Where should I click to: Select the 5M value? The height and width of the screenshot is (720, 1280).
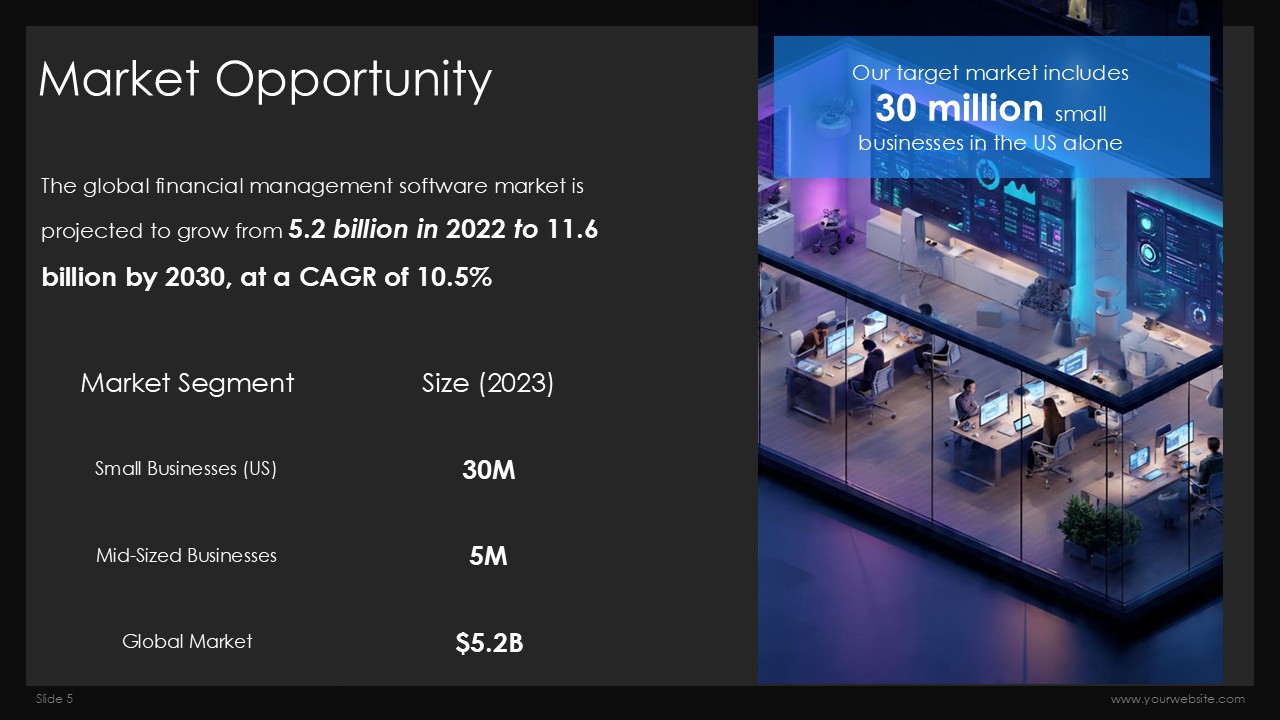(x=488, y=556)
